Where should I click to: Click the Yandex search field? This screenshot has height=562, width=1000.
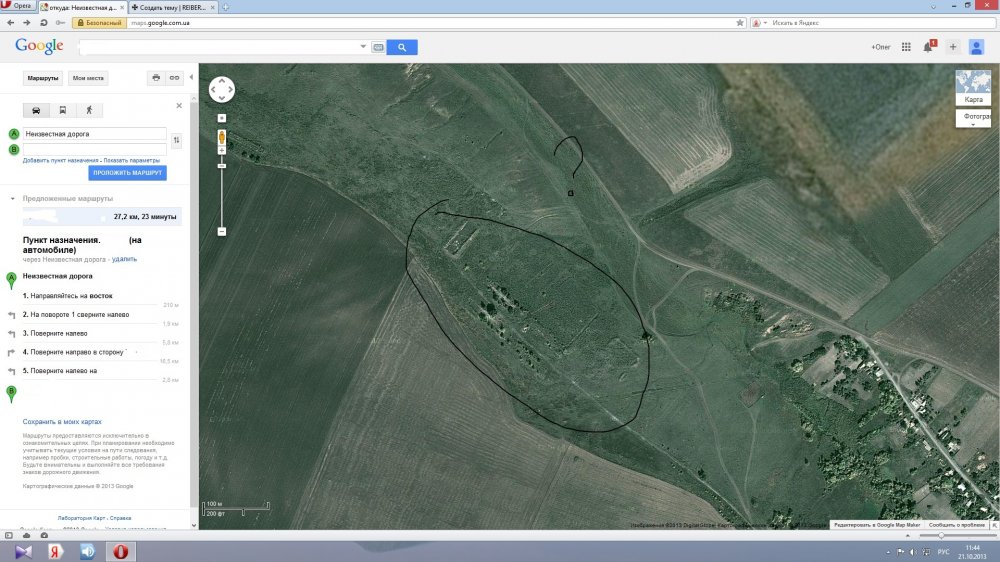(x=880, y=23)
